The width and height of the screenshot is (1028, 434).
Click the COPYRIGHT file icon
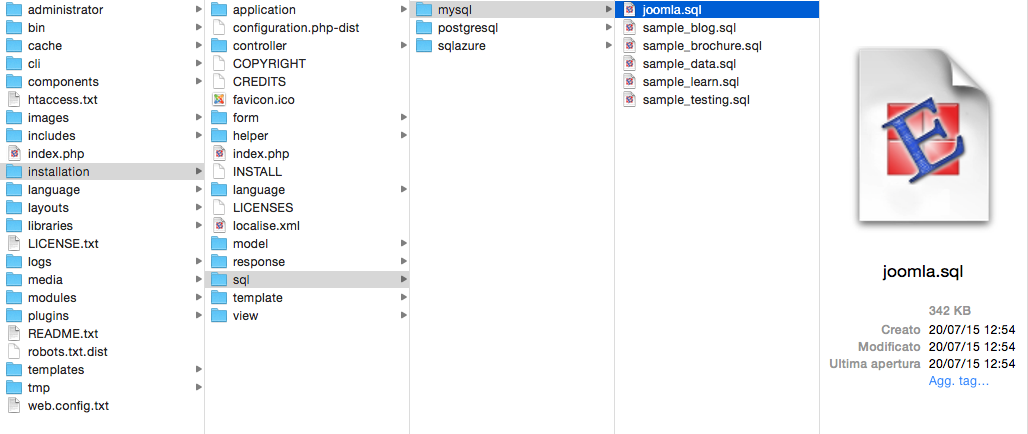219,64
